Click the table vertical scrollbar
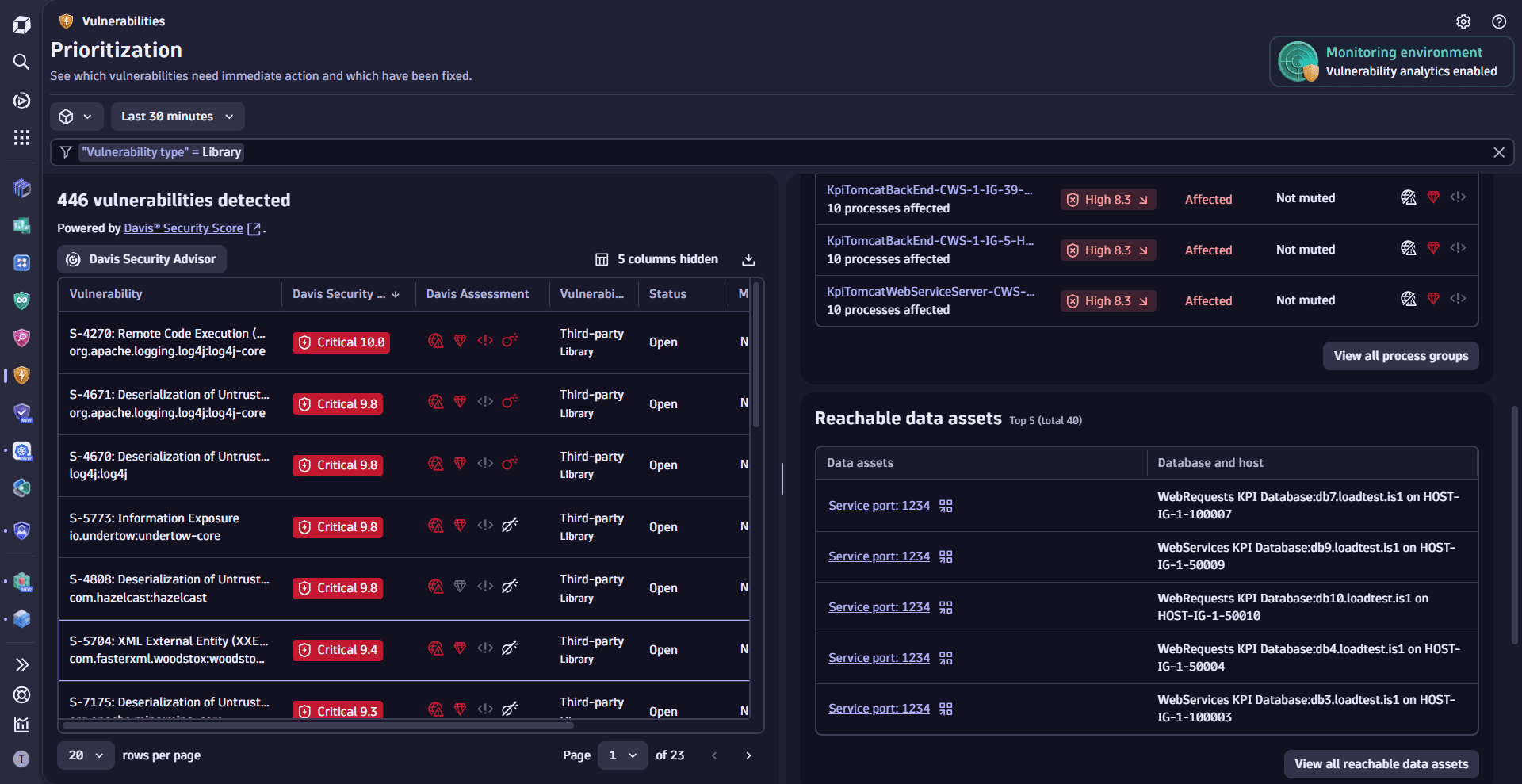Viewport: 1522px width, 784px height. tap(756, 355)
